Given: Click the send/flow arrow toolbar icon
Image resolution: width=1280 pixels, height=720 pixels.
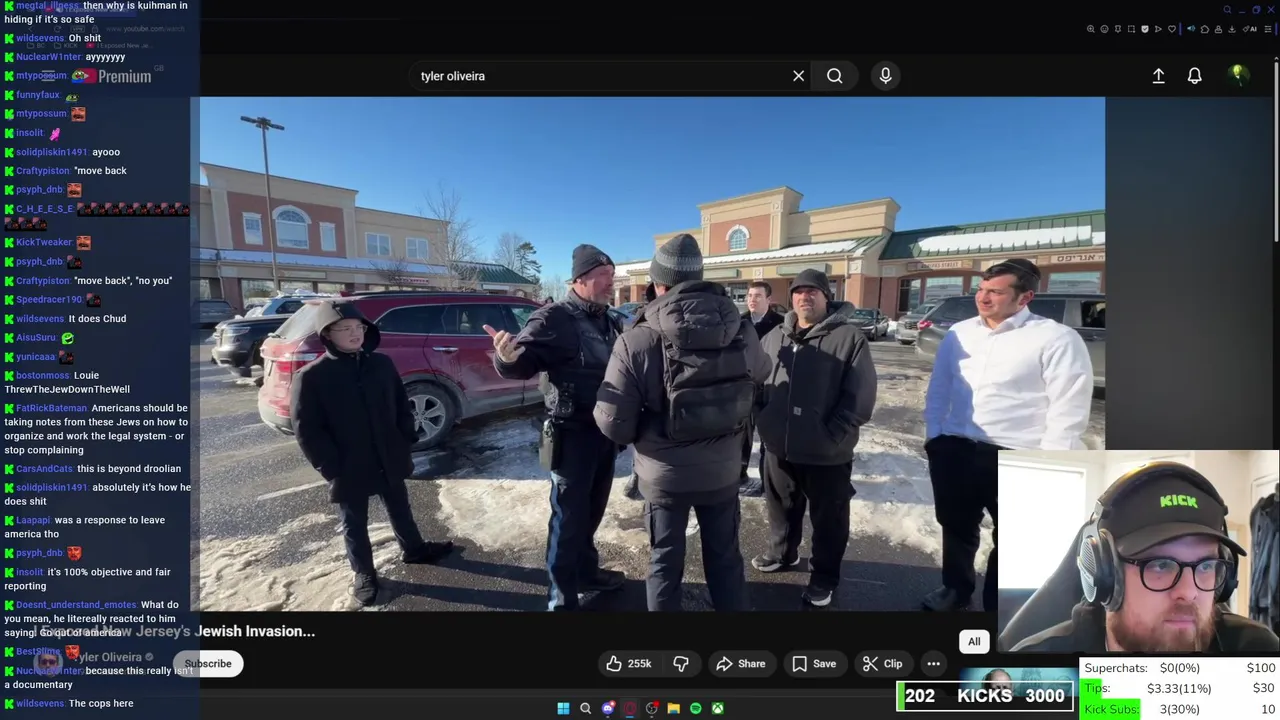Looking at the screenshot, I should tap(1158, 29).
